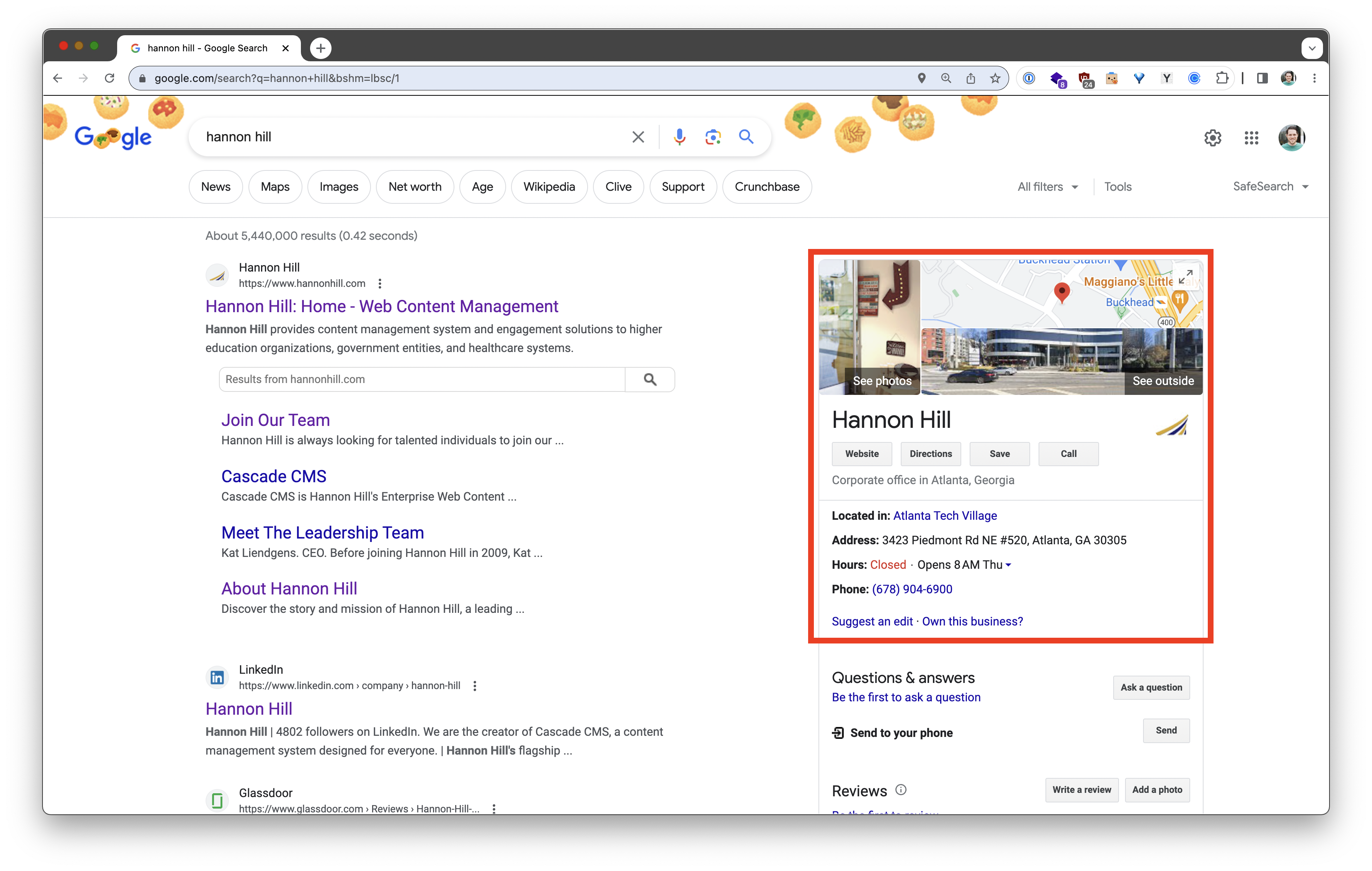Screen dimensions: 1372x871
Task: Open Google account profile picture
Action: pos(1291,138)
